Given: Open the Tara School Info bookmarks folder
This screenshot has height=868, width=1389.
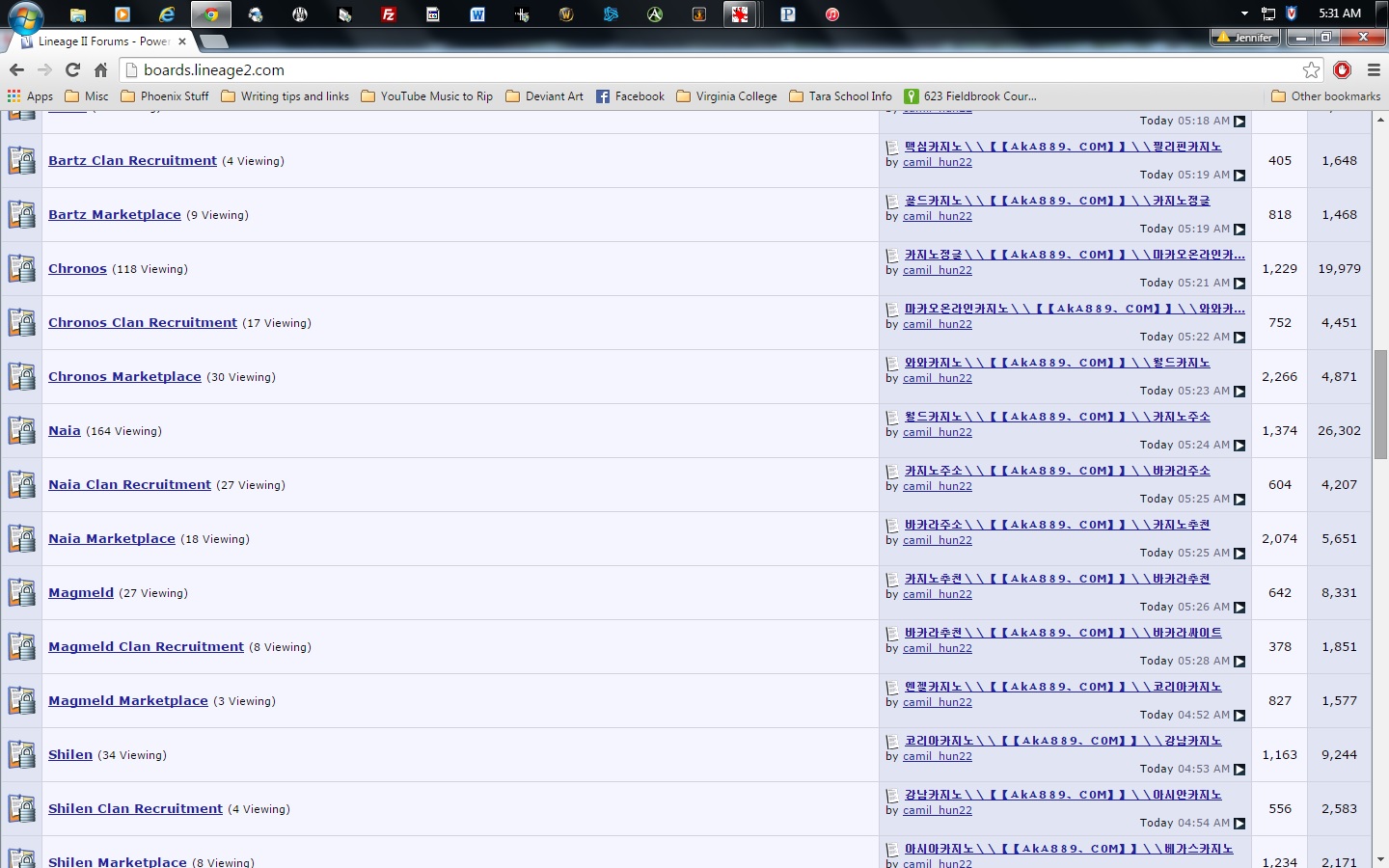Looking at the screenshot, I should (841, 96).
